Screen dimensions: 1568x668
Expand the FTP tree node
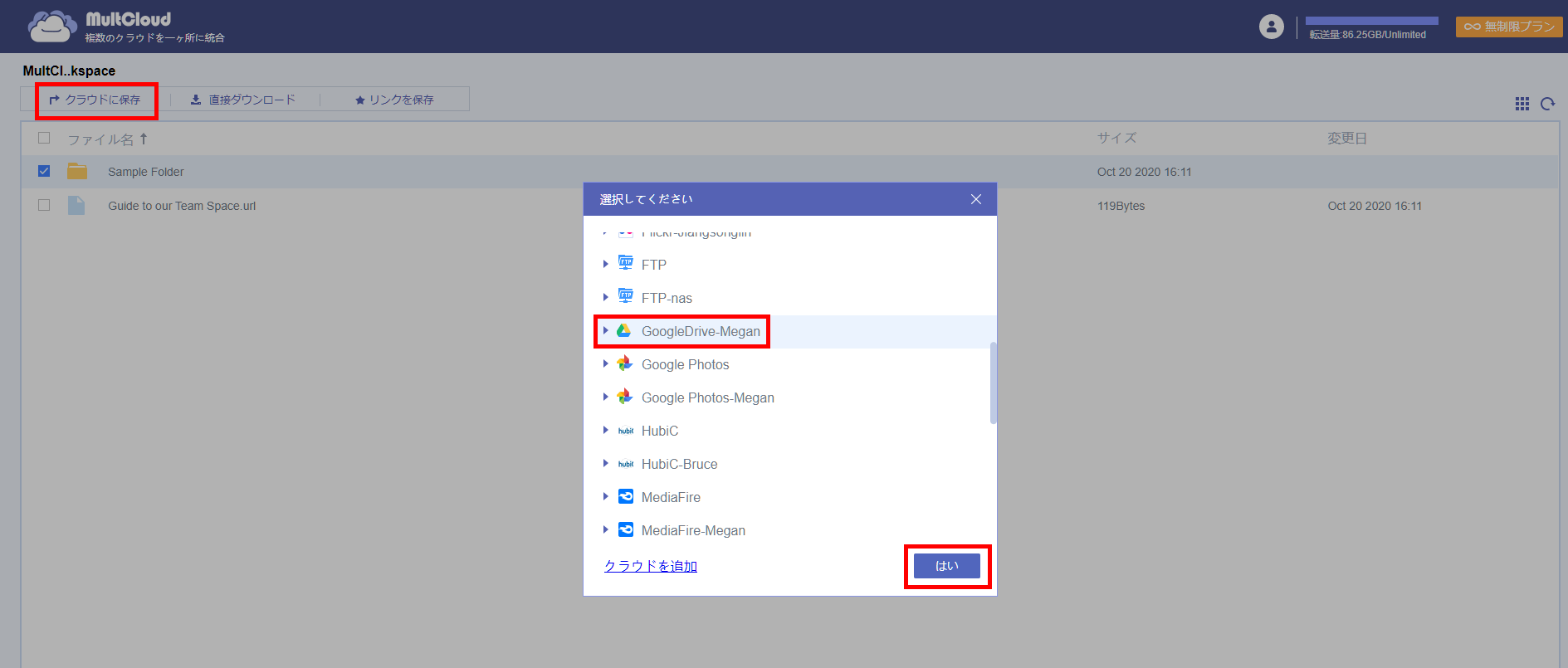point(605,264)
